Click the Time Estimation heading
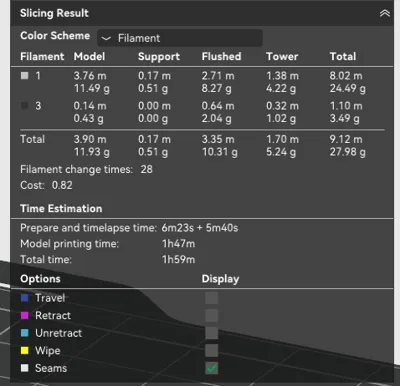 (61, 209)
